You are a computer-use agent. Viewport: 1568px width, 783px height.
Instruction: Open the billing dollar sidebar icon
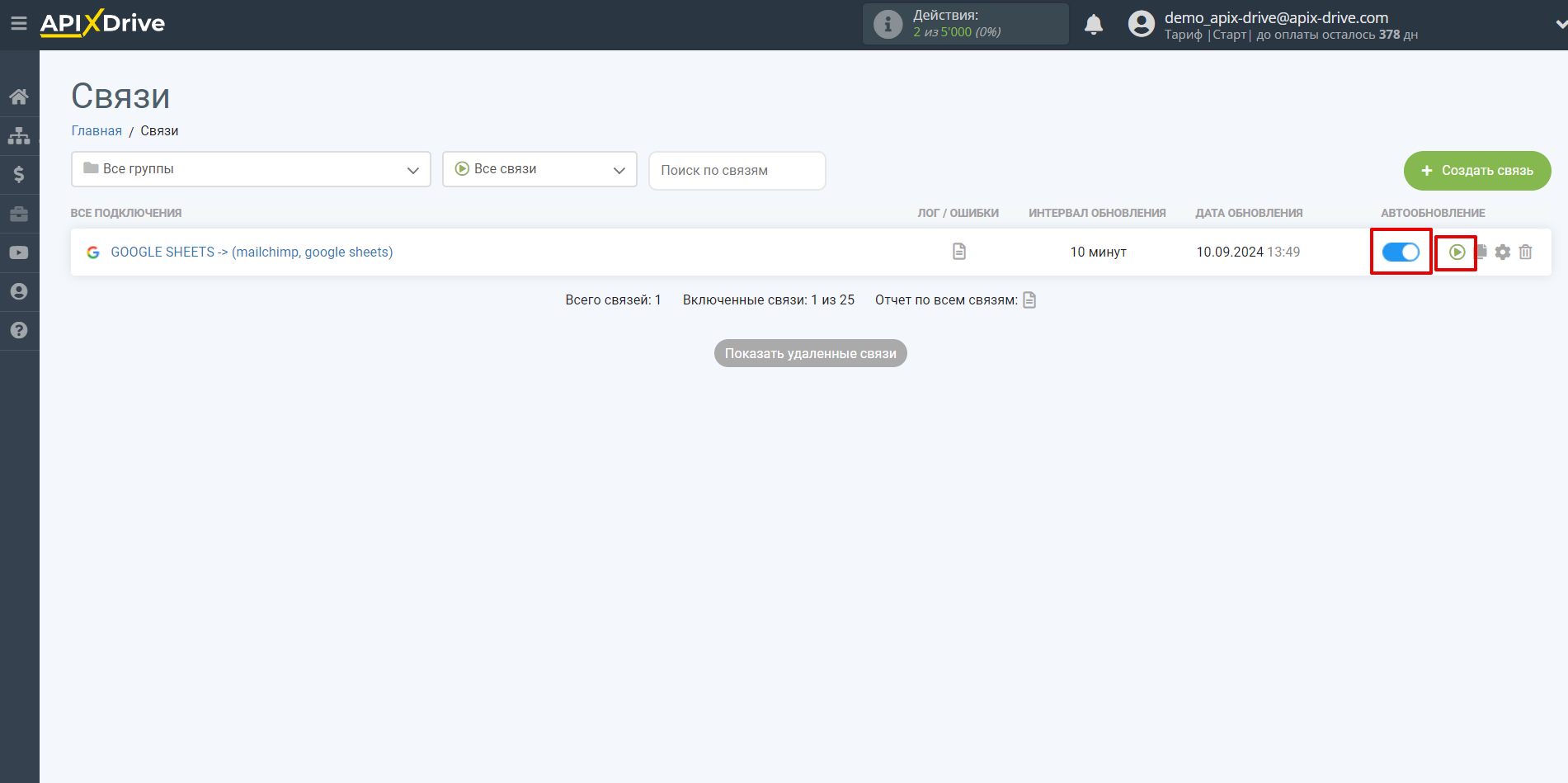point(19,174)
